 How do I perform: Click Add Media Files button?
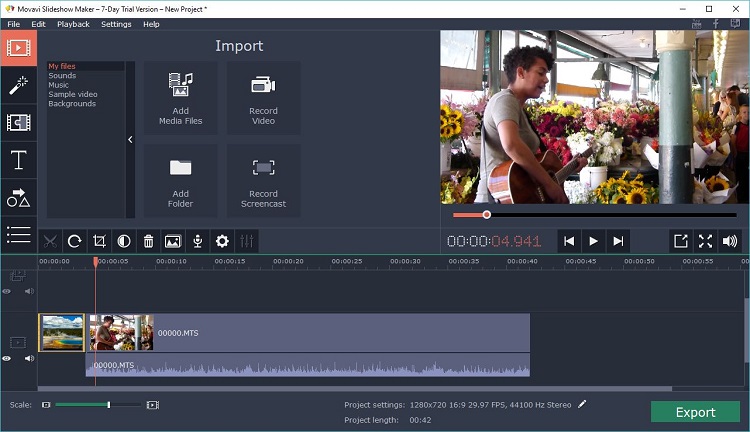(180, 98)
